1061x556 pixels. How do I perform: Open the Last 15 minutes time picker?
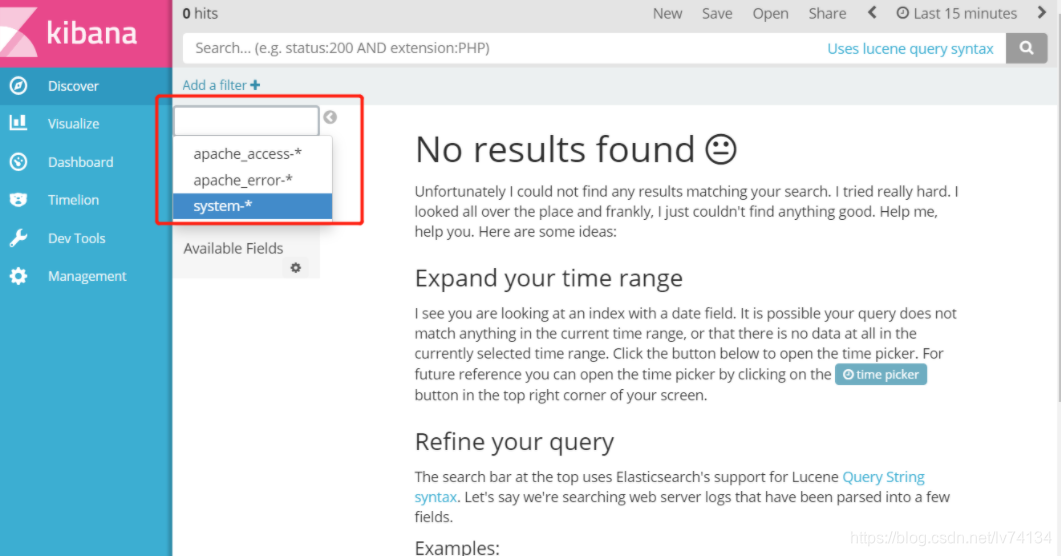956,14
